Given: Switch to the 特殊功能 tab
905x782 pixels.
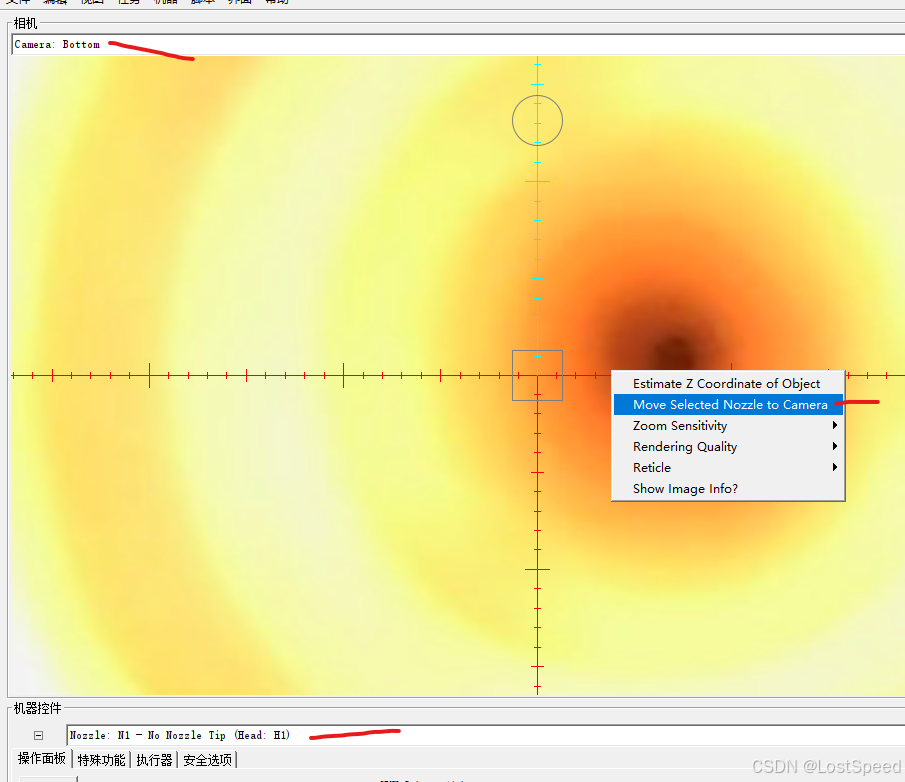Looking at the screenshot, I should pyautogui.click(x=101, y=760).
